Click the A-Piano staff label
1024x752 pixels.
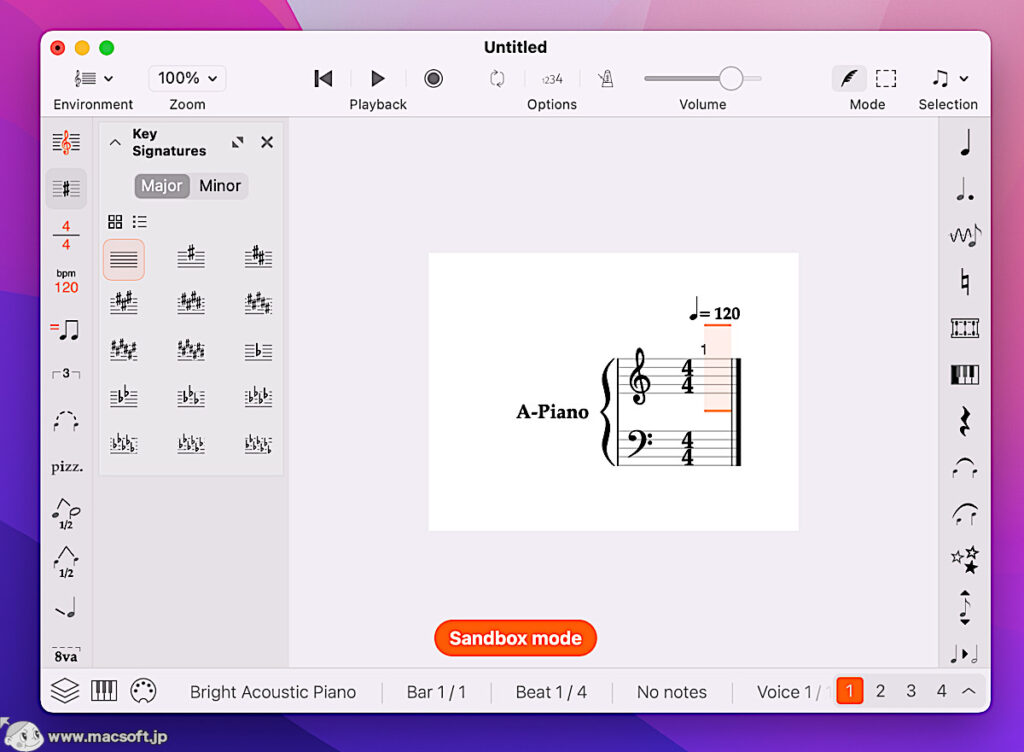pos(552,412)
